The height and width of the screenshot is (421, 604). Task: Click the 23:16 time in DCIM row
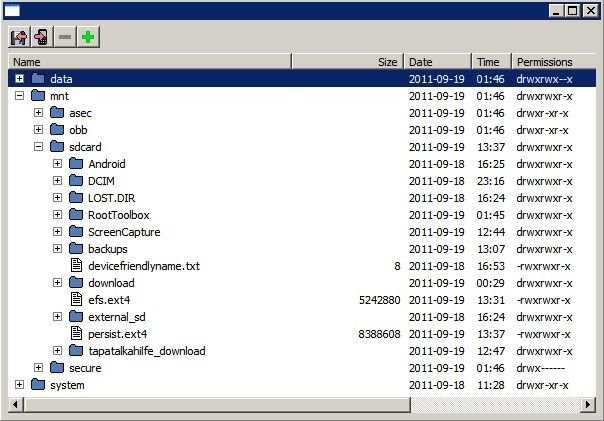pyautogui.click(x=490, y=181)
